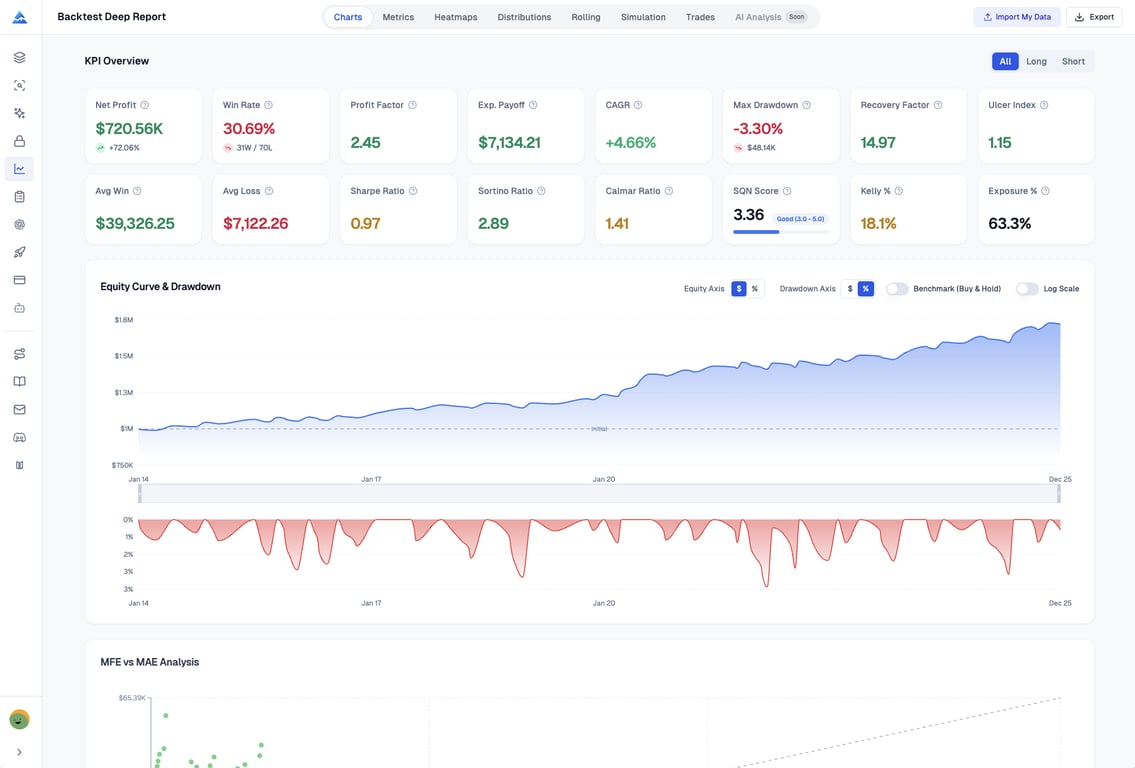Open the lock icon in sidebar

(19, 141)
